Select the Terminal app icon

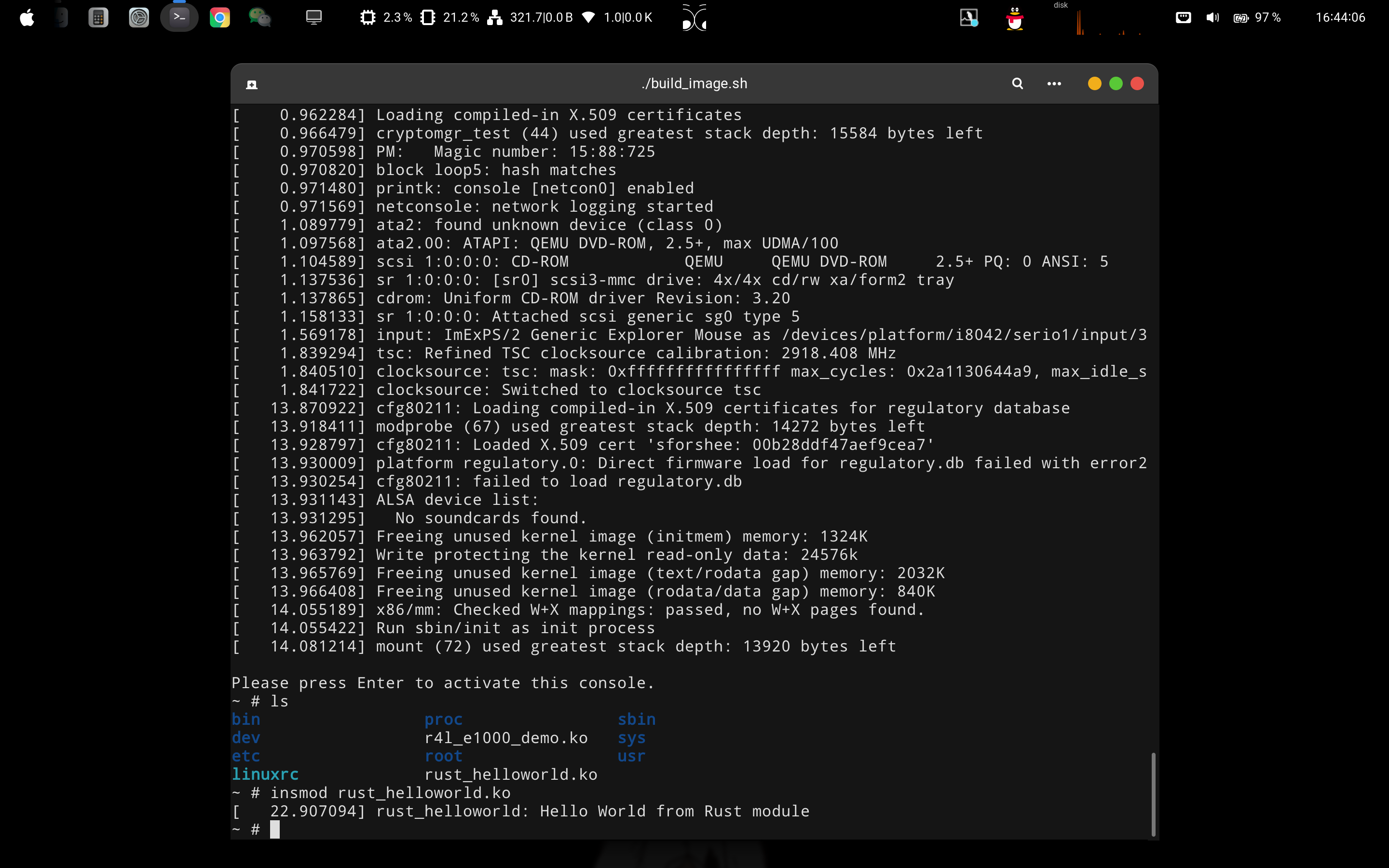tap(179, 17)
